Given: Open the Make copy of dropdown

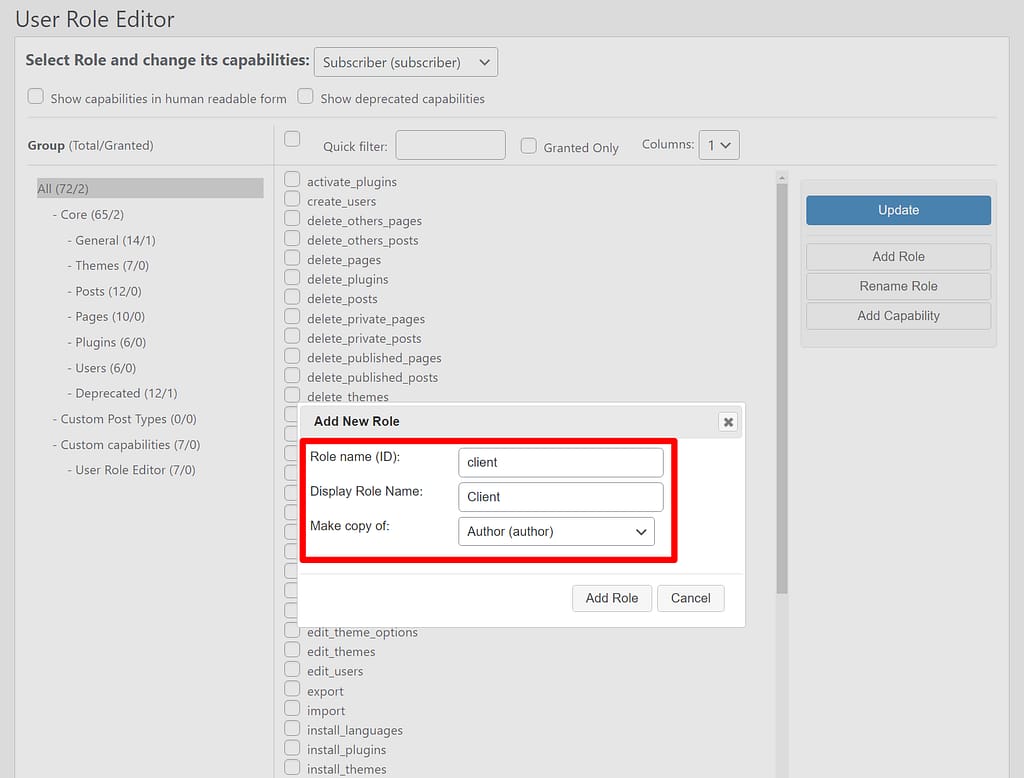Looking at the screenshot, I should pos(556,532).
